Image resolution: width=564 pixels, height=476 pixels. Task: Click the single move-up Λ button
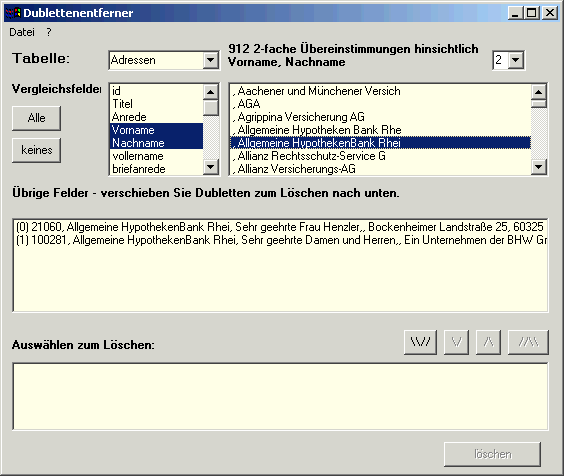pos(488,342)
